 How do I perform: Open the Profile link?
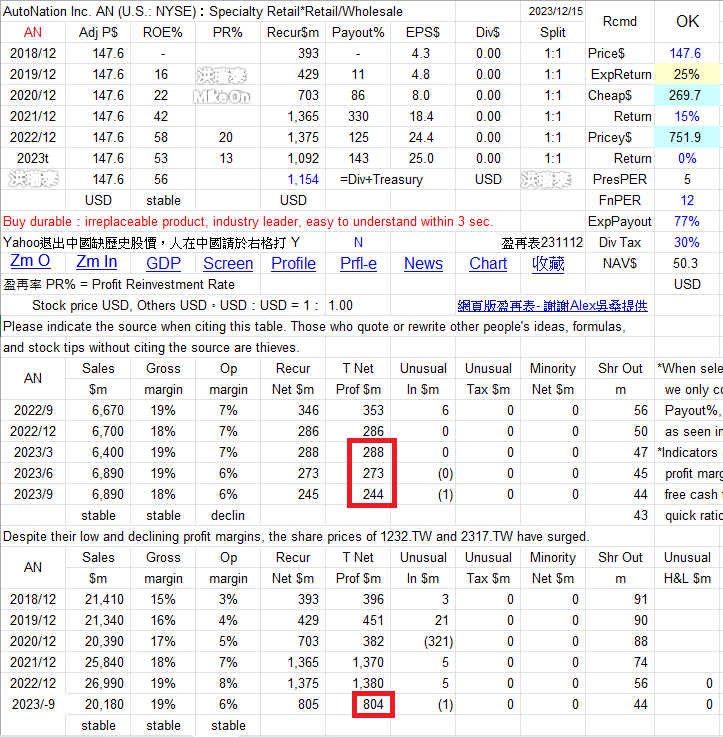pyautogui.click(x=293, y=263)
